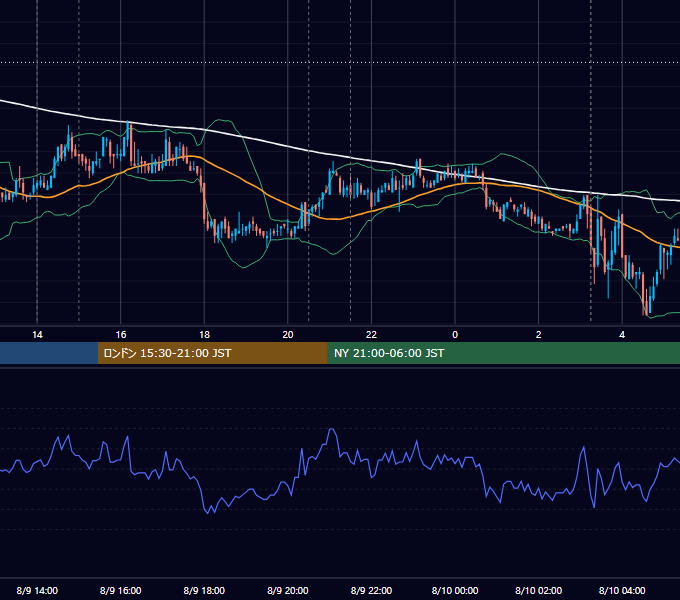Click the 8/9 22:00 time label

click(x=371, y=590)
